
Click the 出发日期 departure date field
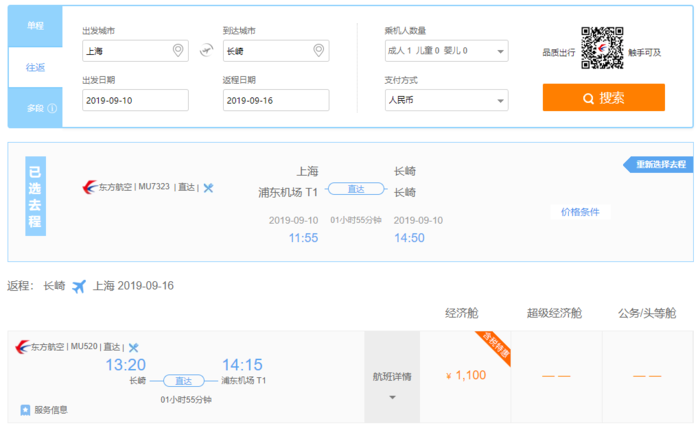click(x=135, y=100)
